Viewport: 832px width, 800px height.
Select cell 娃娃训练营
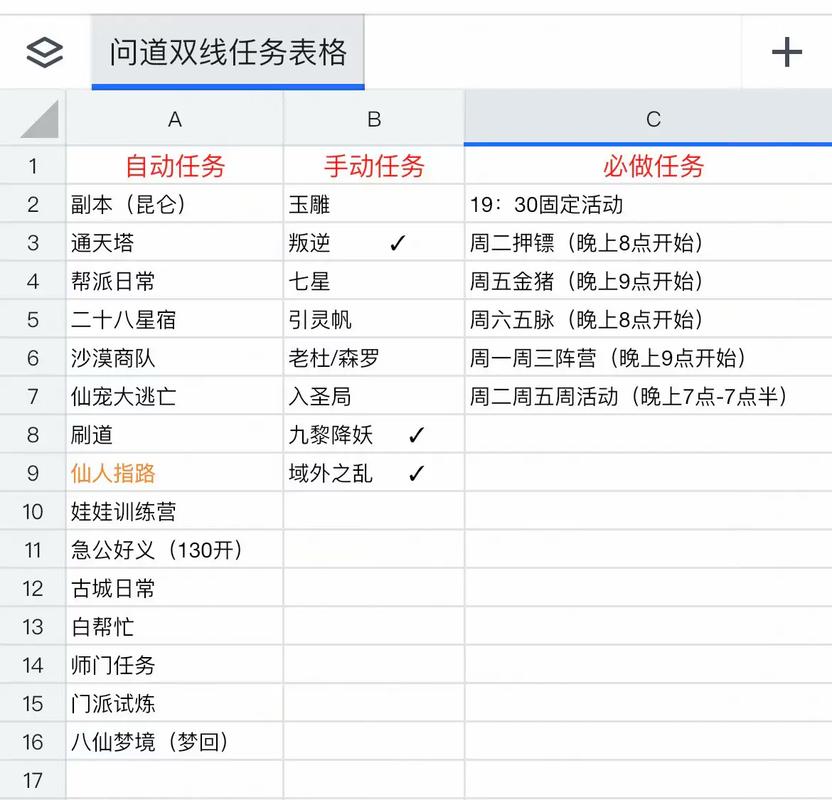tap(175, 512)
